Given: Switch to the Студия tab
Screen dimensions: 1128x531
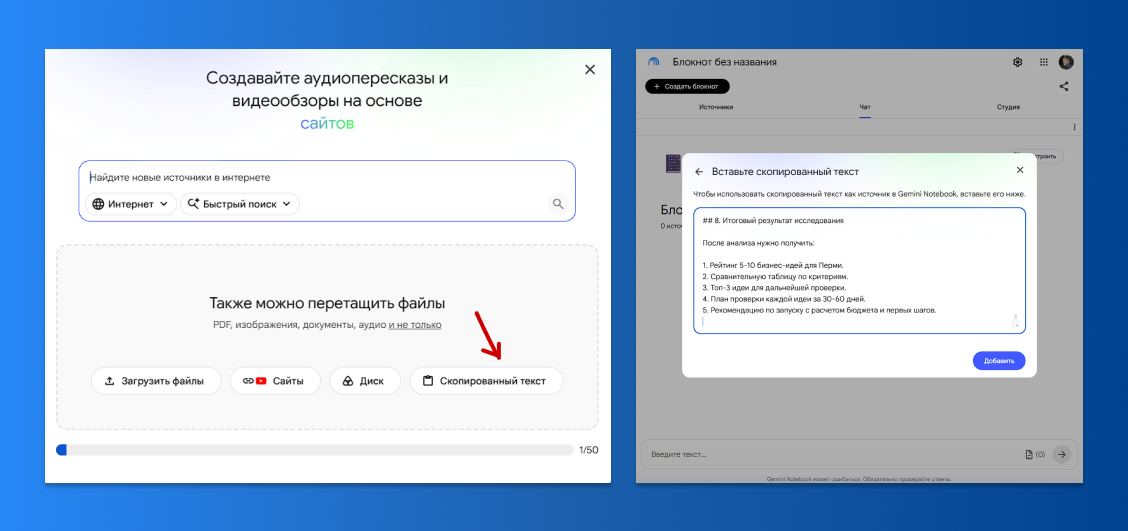Looking at the screenshot, I should (x=1008, y=107).
